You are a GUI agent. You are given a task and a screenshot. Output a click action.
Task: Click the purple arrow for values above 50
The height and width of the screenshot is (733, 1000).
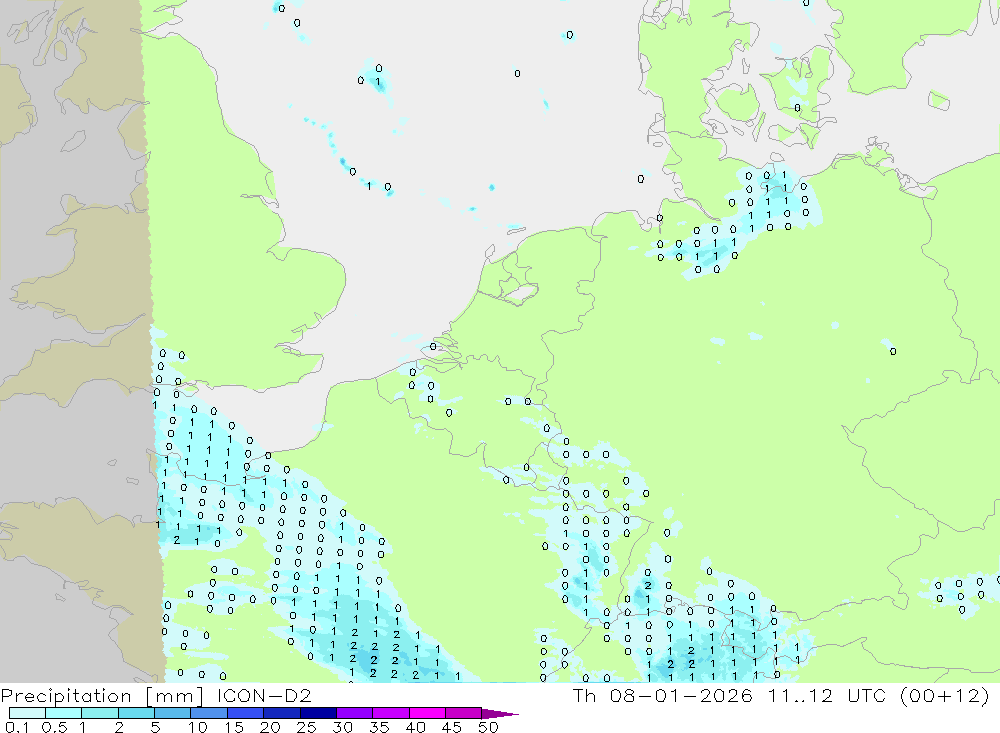pos(499,713)
